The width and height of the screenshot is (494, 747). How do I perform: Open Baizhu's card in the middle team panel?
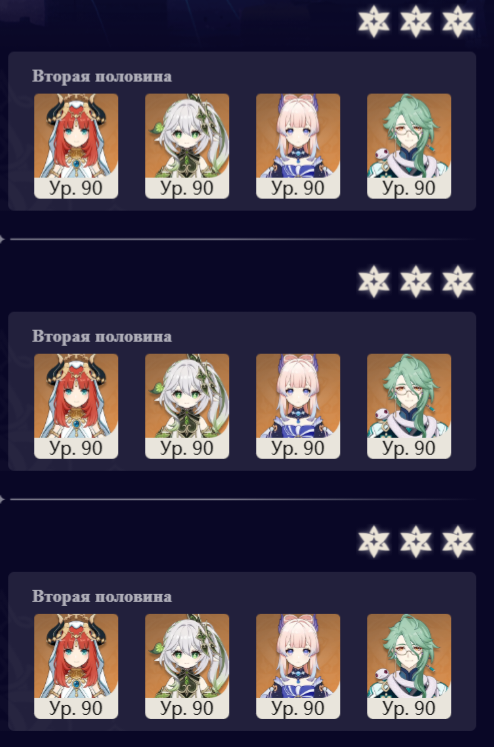tap(409, 406)
